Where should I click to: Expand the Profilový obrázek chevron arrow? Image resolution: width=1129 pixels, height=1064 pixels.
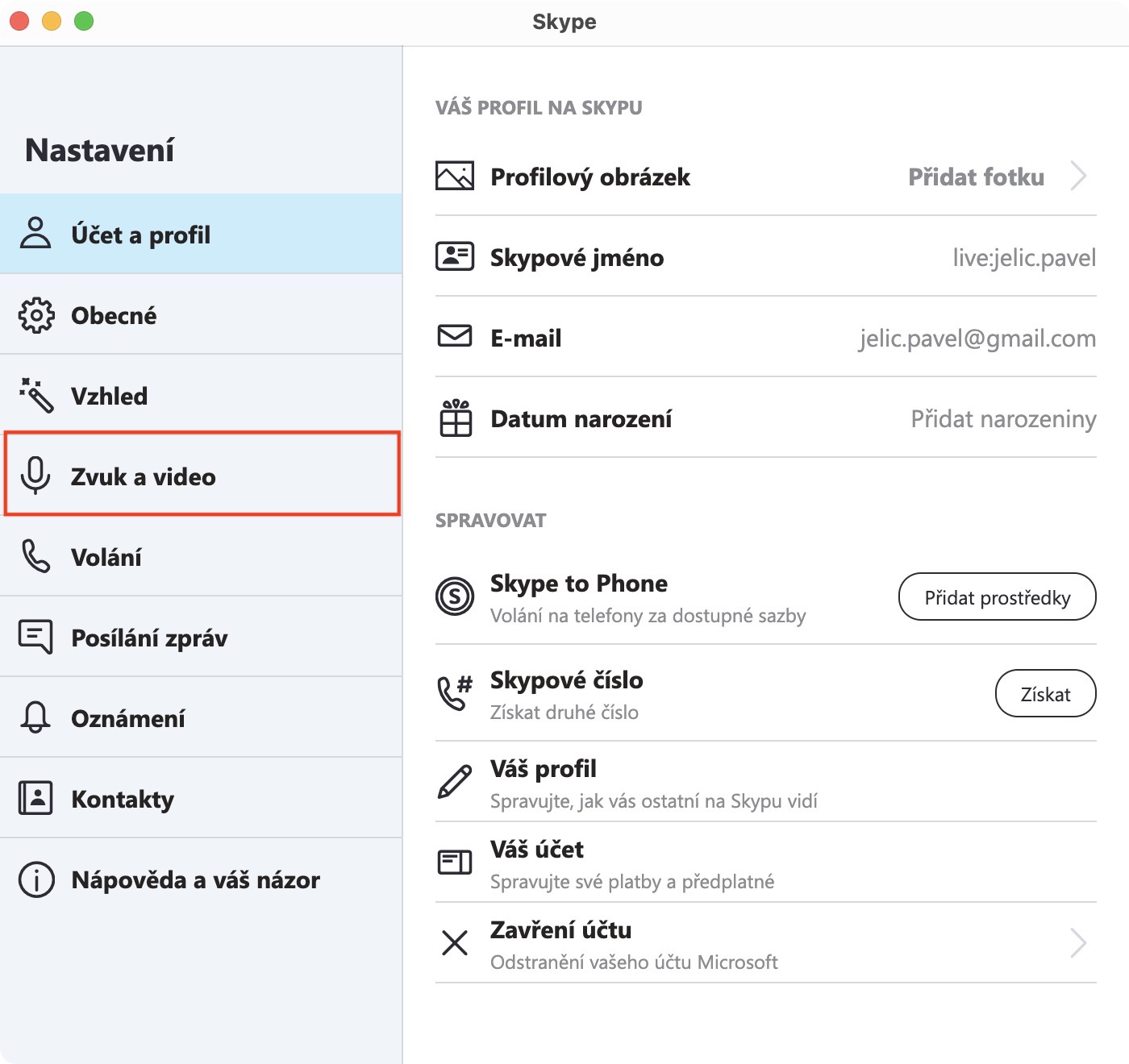pos(1078,176)
